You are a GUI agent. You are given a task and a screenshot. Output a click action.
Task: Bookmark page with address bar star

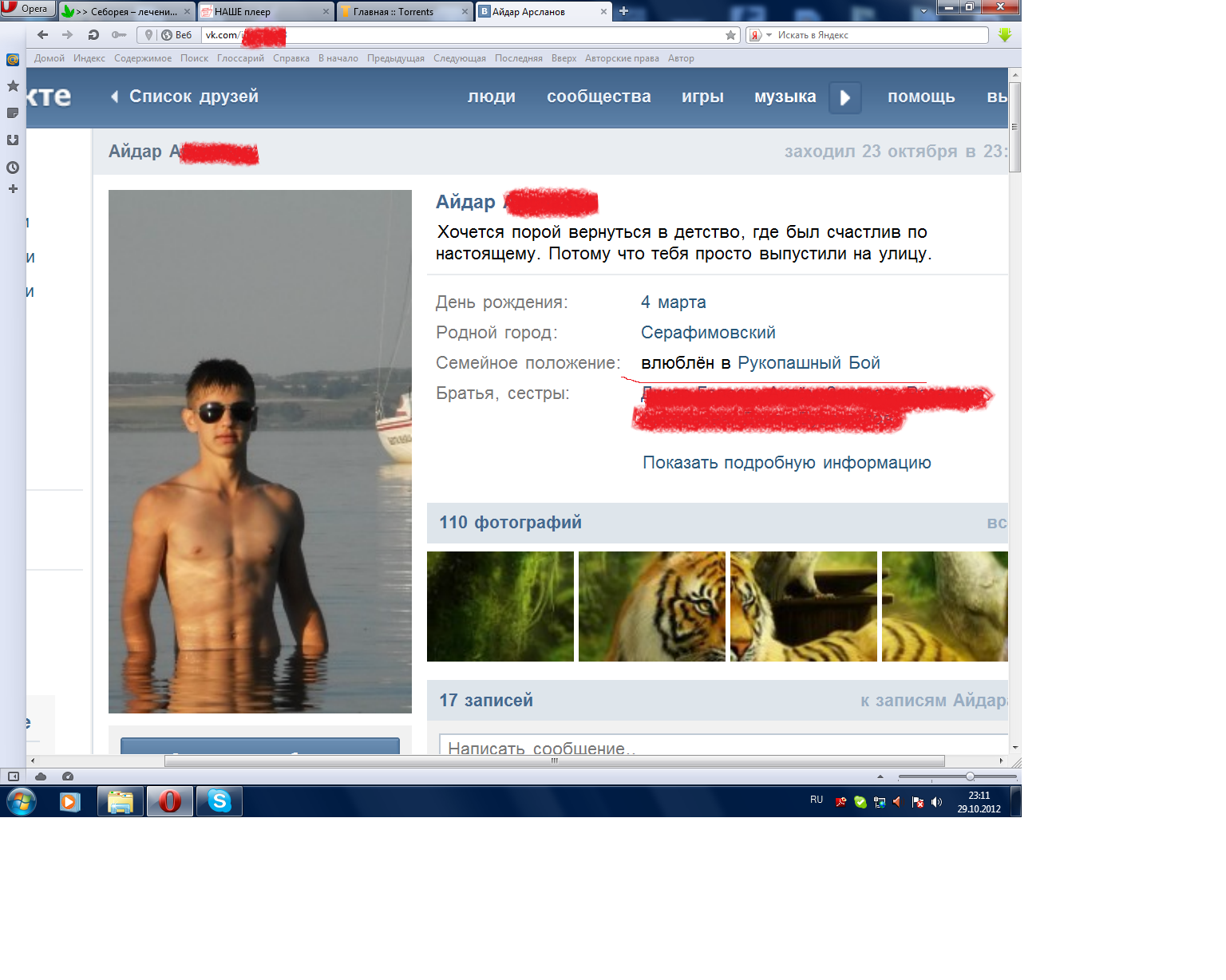tap(730, 35)
